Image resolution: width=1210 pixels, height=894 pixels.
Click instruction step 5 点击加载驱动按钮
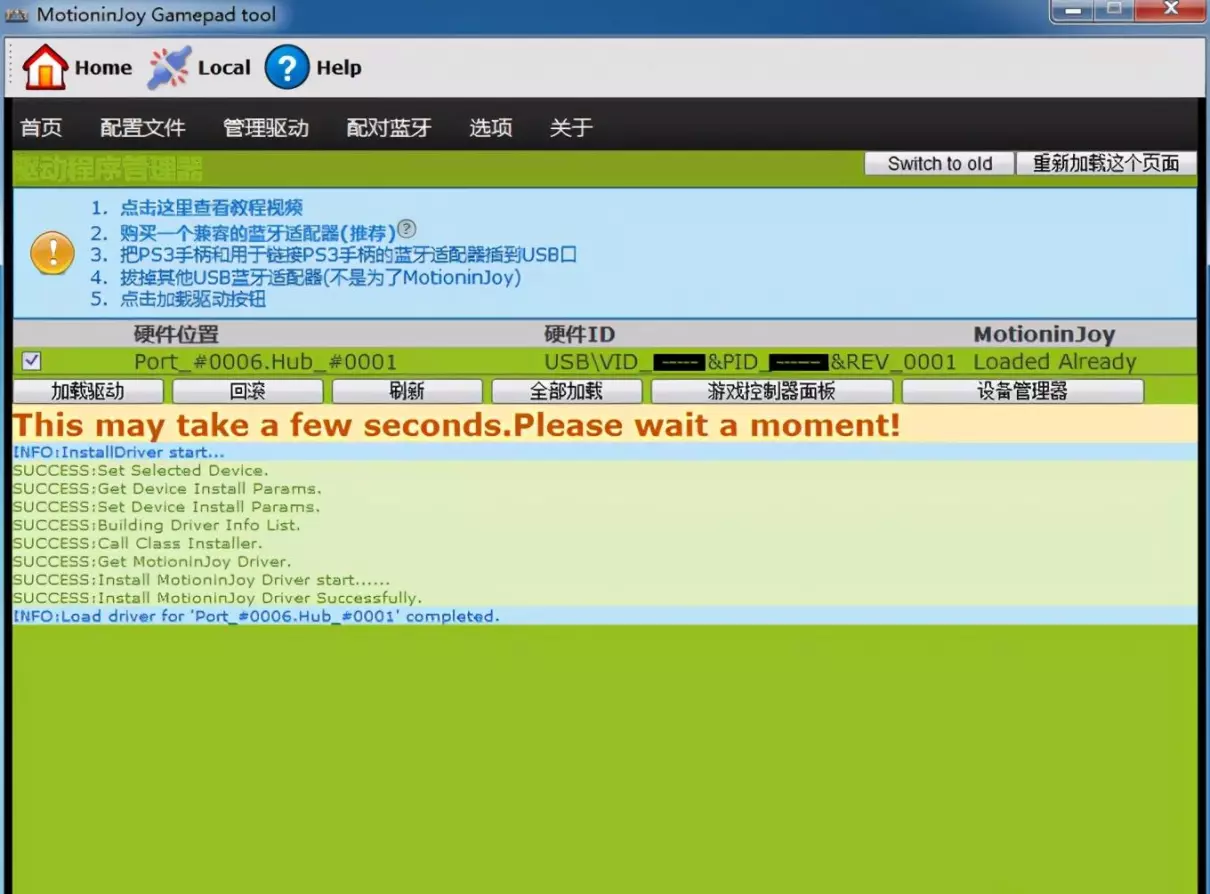pos(193,299)
